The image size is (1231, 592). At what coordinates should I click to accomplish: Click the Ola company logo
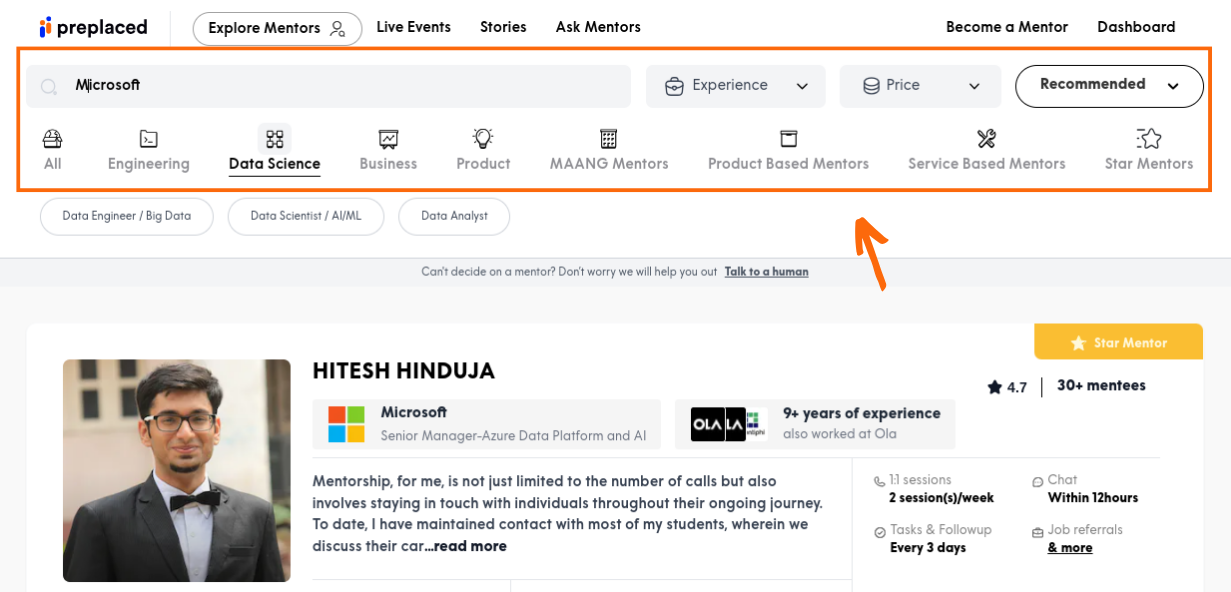point(708,424)
